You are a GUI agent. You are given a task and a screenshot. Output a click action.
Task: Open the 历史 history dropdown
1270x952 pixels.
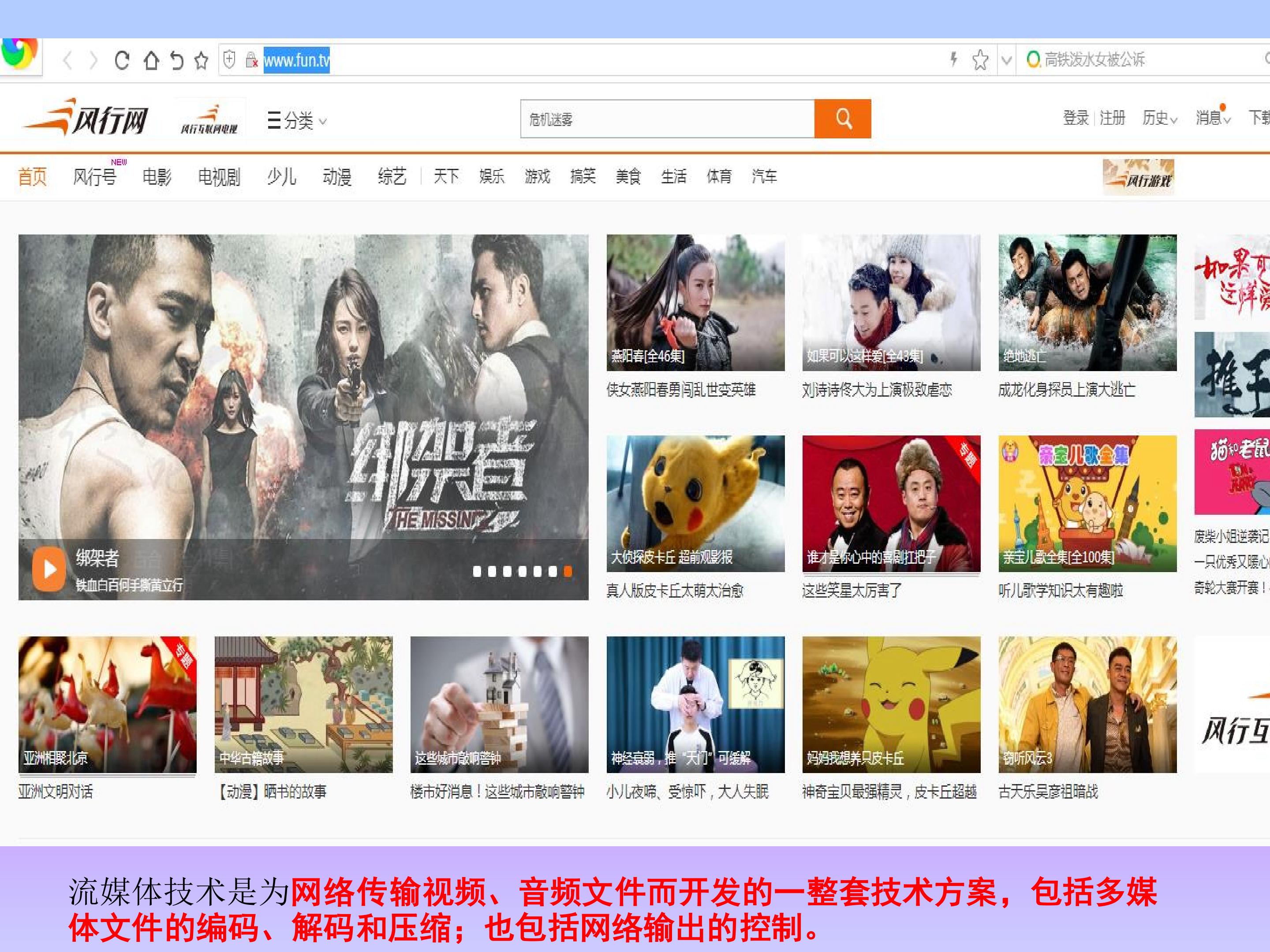pyautogui.click(x=1159, y=118)
